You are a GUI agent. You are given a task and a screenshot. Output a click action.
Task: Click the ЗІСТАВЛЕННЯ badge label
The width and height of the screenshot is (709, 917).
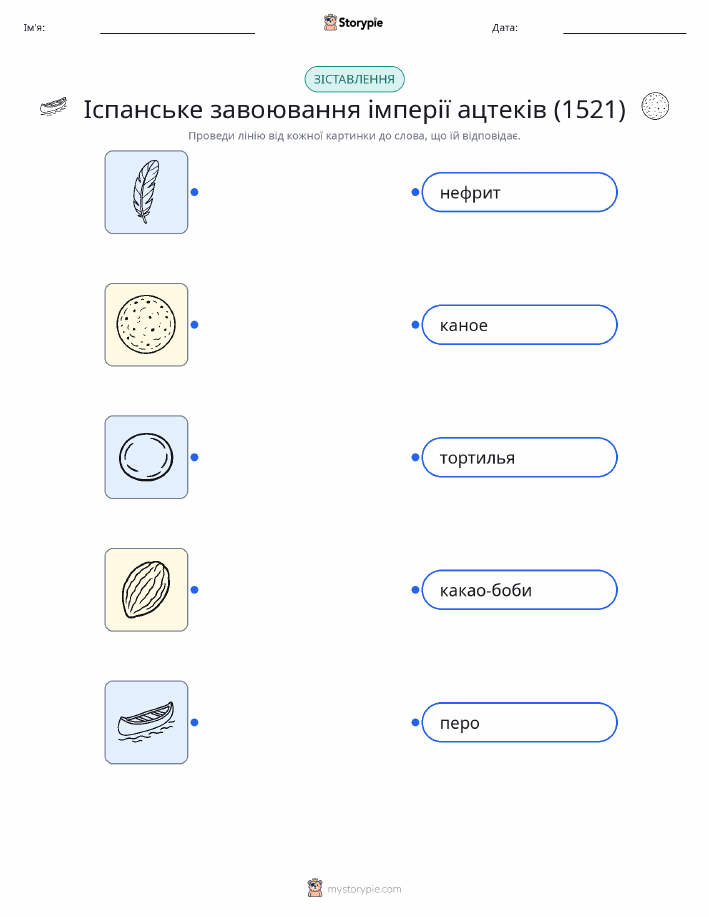354,79
